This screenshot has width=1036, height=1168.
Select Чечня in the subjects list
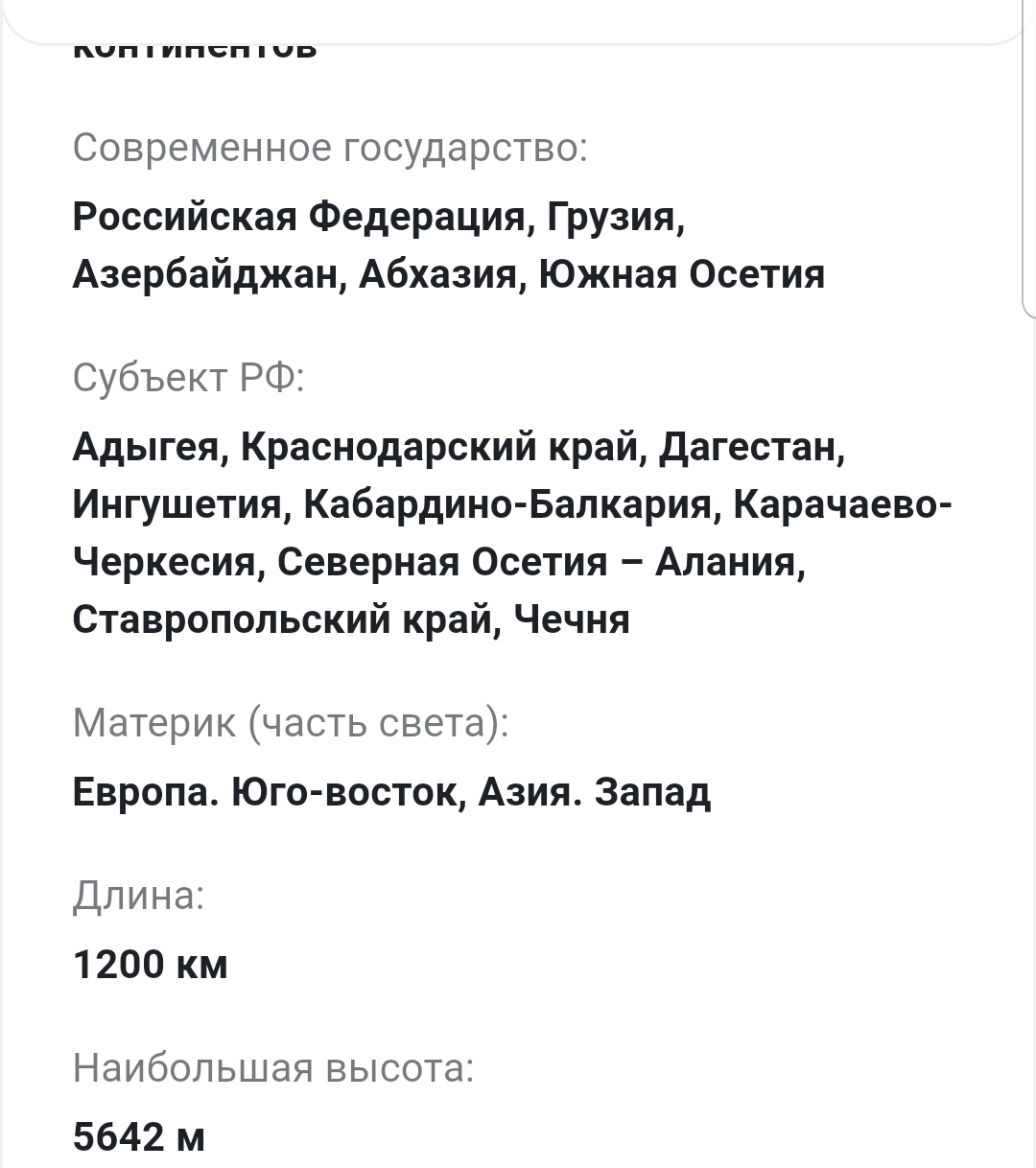point(572,619)
